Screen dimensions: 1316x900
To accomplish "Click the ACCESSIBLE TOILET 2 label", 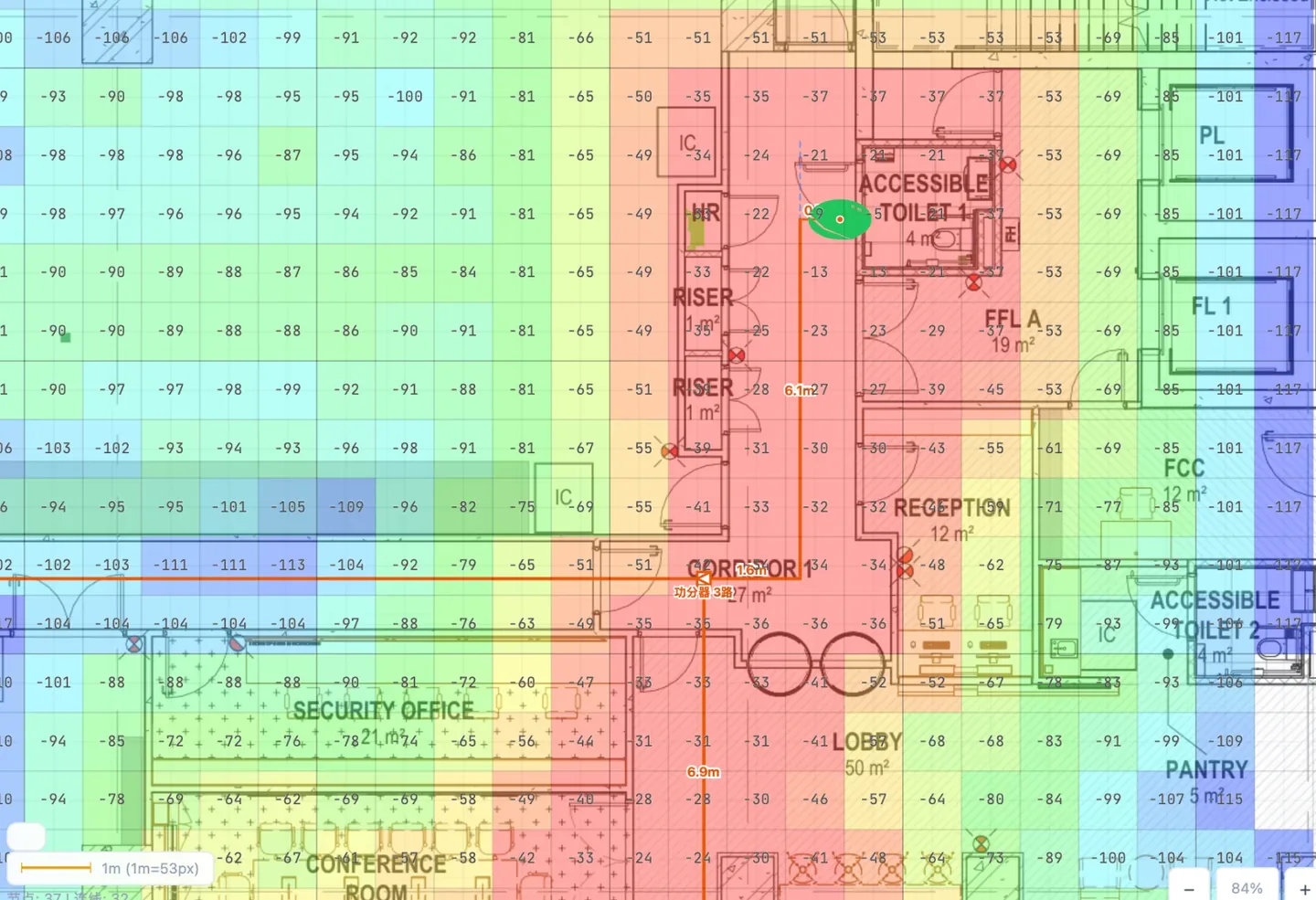I will coord(1215,615).
